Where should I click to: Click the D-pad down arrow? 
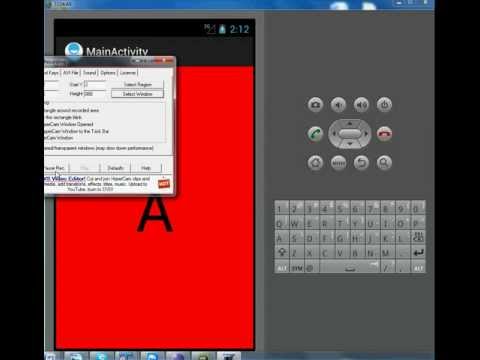[350, 144]
